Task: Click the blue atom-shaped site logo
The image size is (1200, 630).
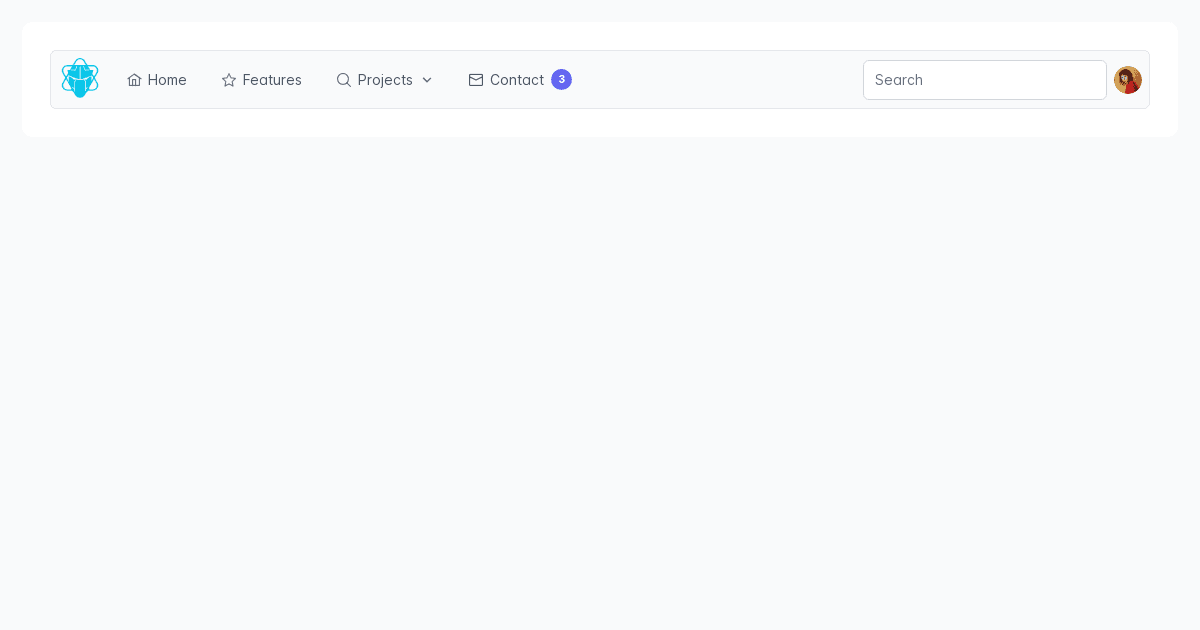Action: tap(80, 78)
